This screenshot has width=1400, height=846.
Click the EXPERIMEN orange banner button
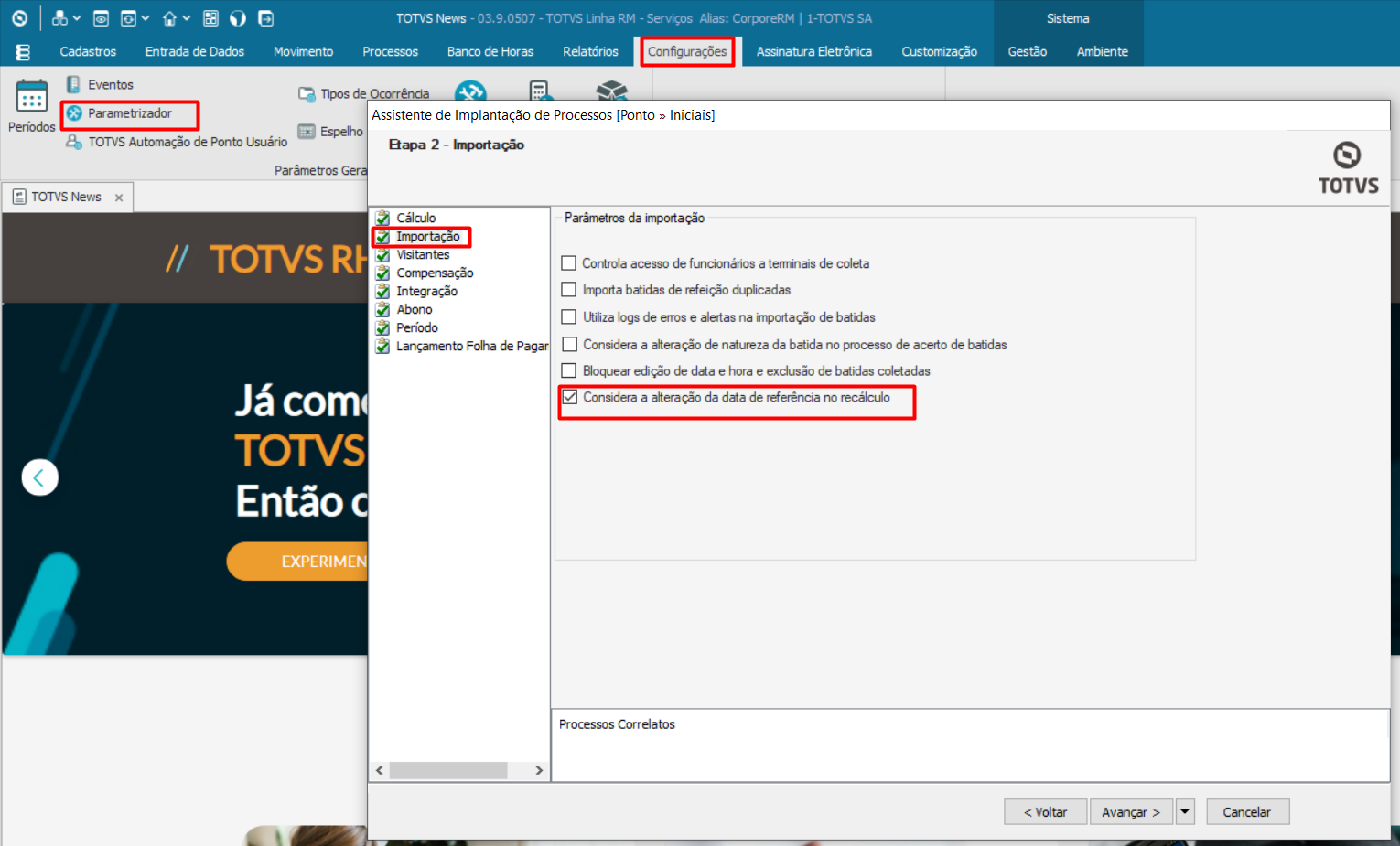[297, 562]
